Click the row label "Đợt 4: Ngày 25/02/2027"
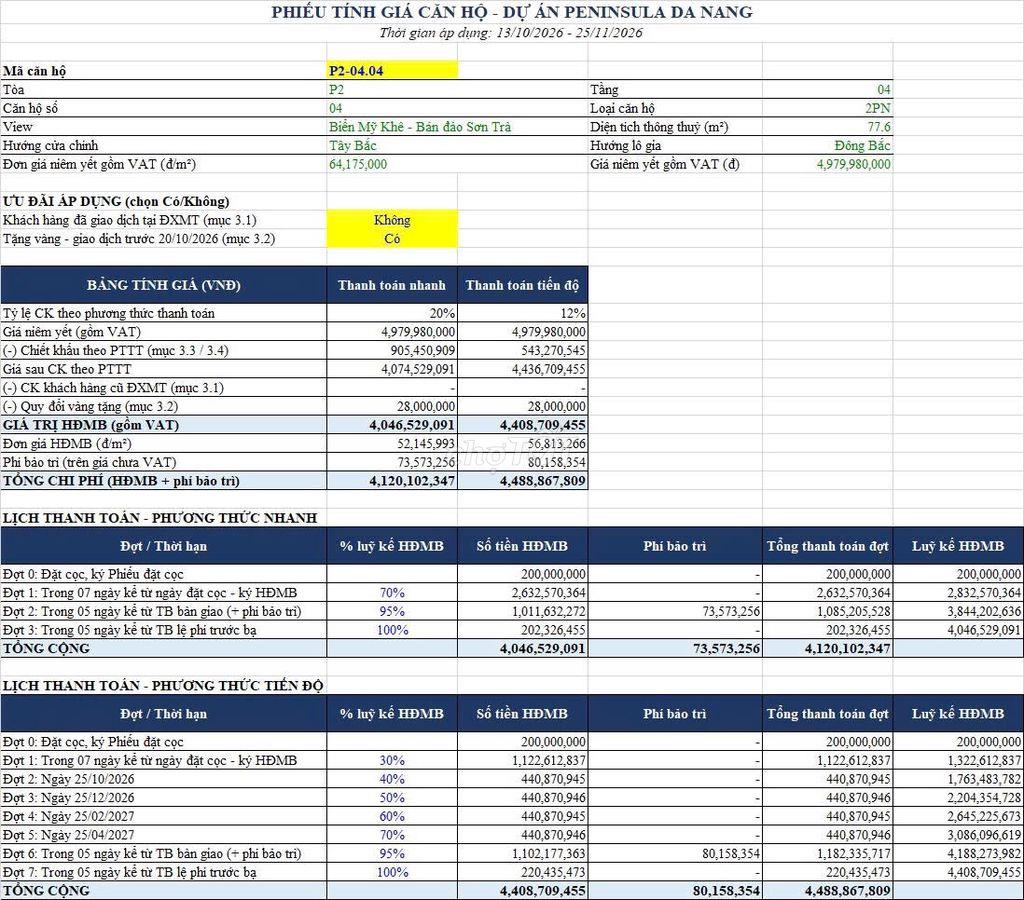Image resolution: width=1024 pixels, height=900 pixels. click(69, 816)
